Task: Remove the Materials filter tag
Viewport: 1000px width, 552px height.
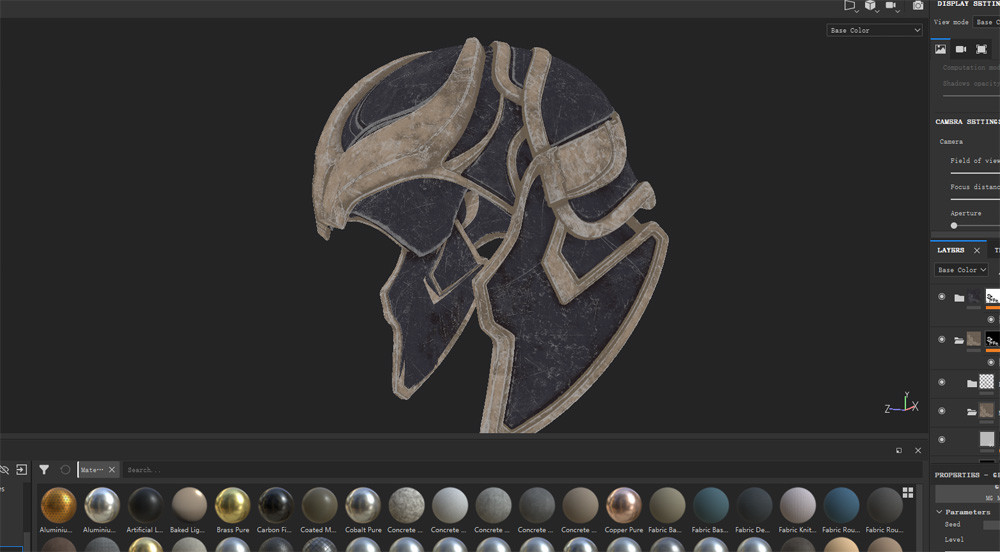Action: [x=112, y=470]
